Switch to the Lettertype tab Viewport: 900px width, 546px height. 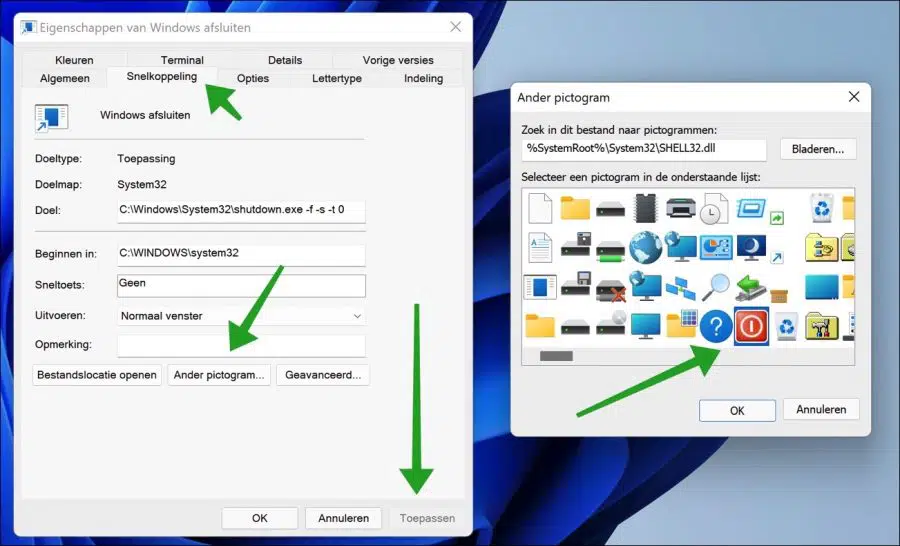tap(337, 78)
